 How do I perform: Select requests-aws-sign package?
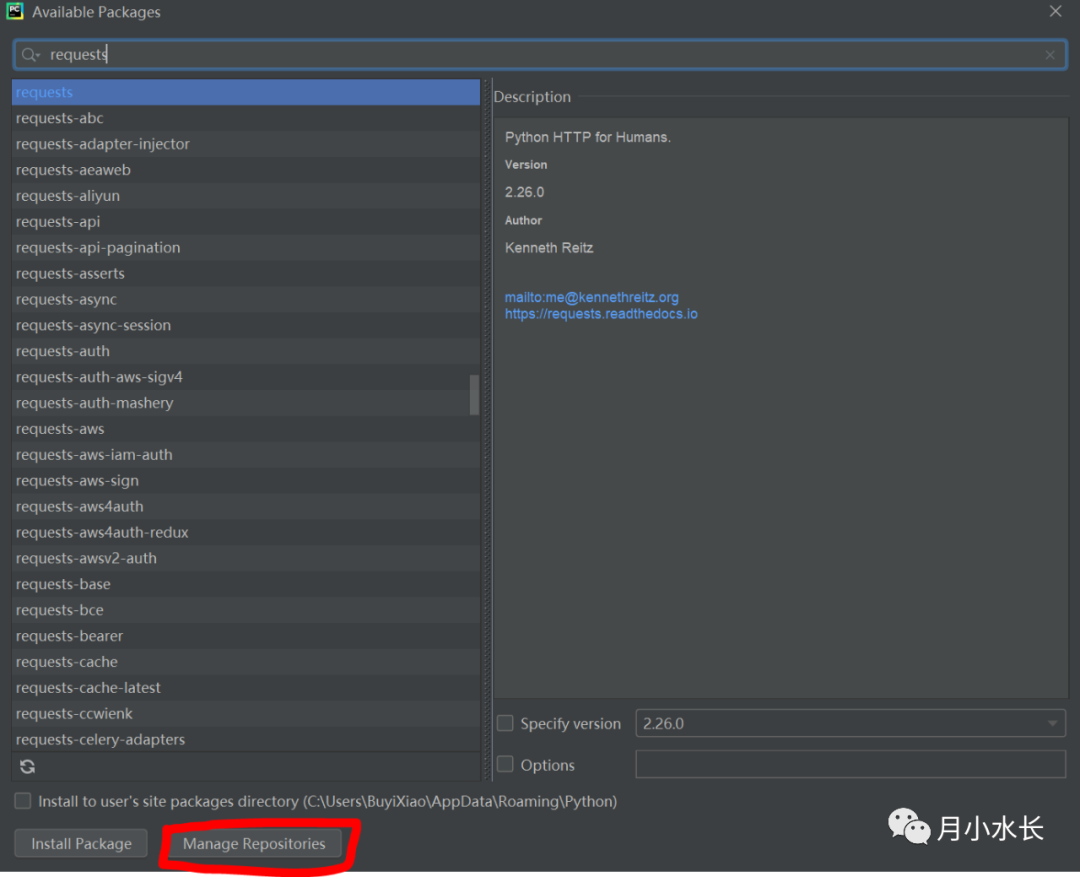coord(246,481)
